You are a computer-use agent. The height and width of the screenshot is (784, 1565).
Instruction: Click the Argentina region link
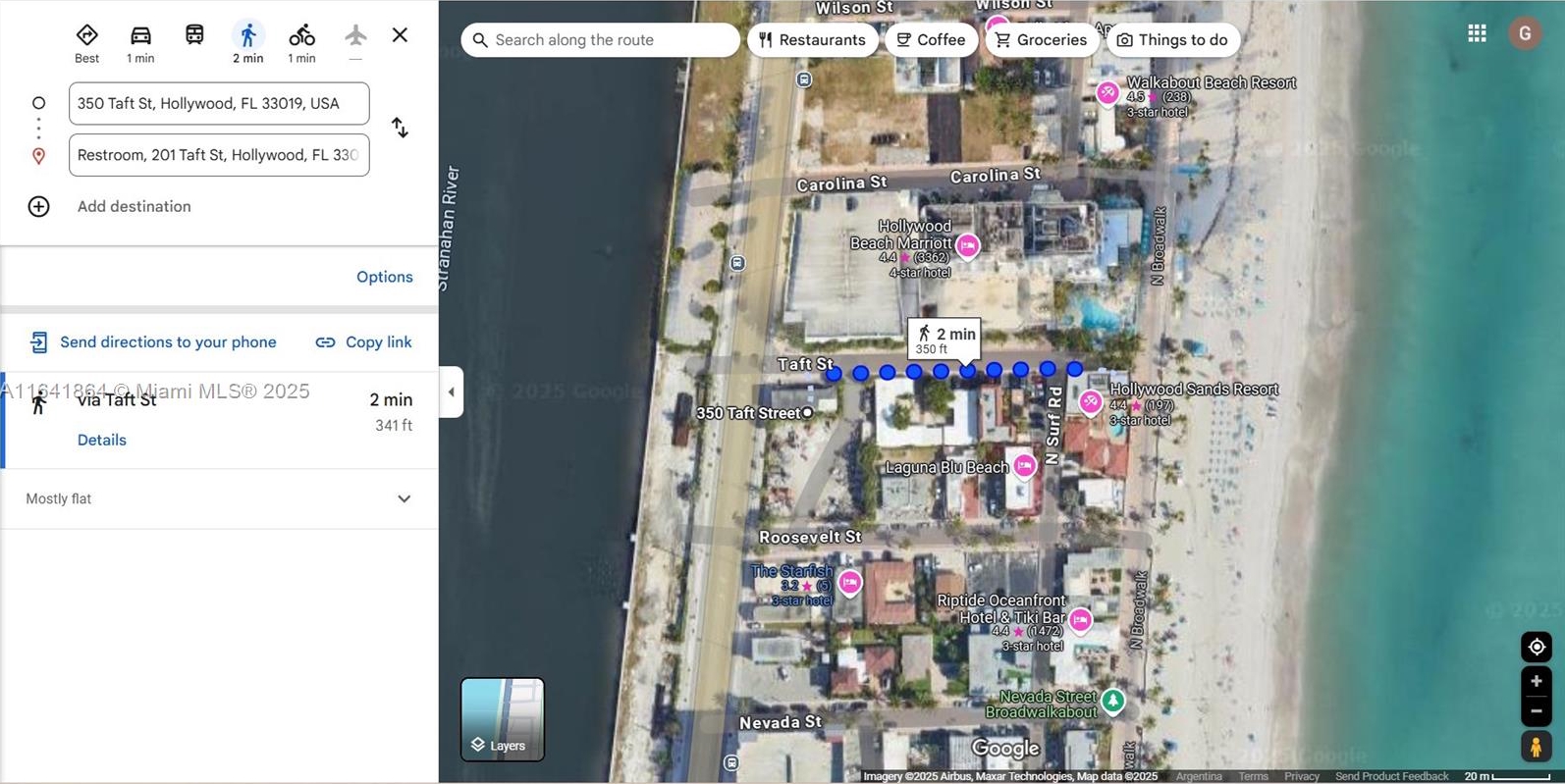pyautogui.click(x=1199, y=776)
